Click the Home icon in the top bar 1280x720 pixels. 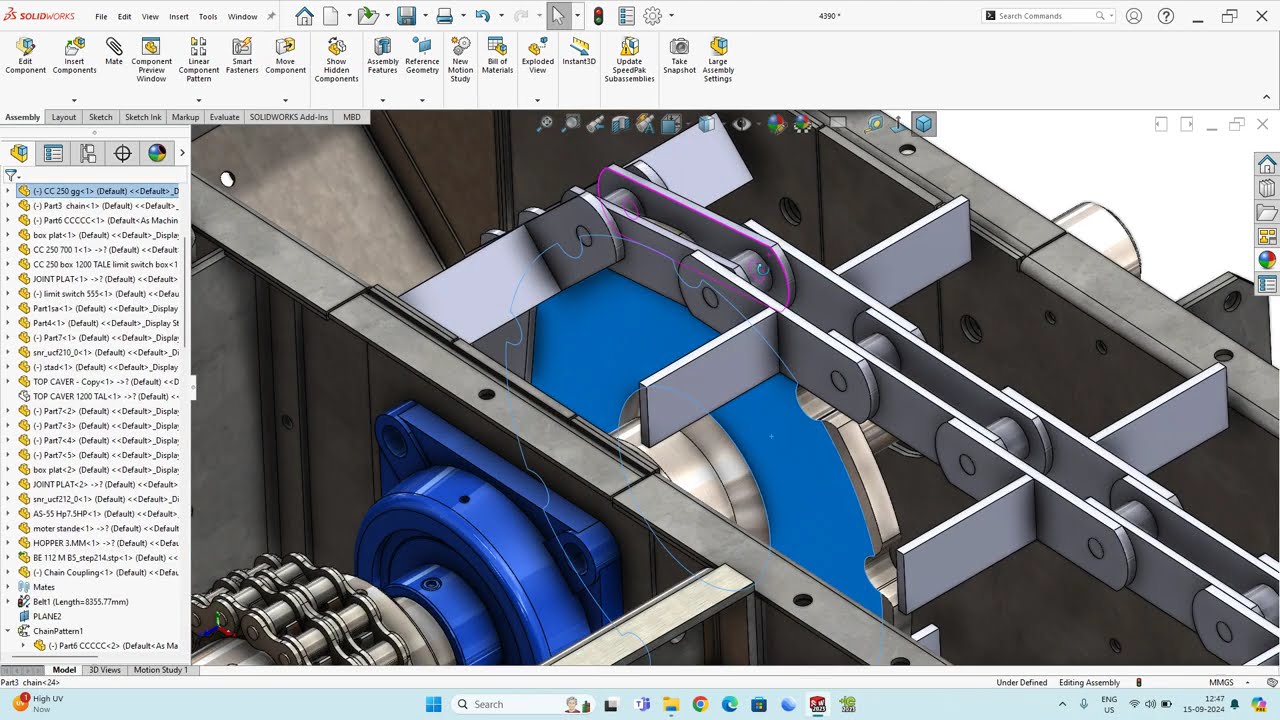point(304,16)
